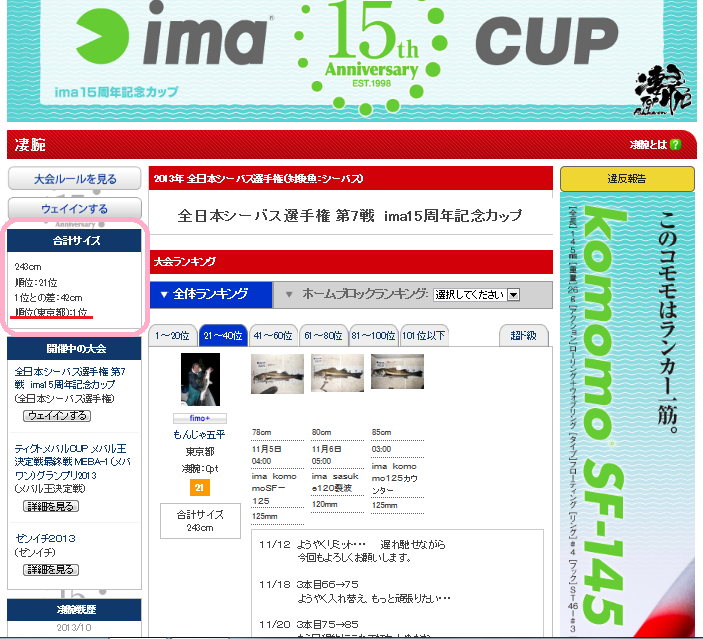Open the ゼンイチ2013 link
The image size is (703, 639).
(x=45, y=538)
